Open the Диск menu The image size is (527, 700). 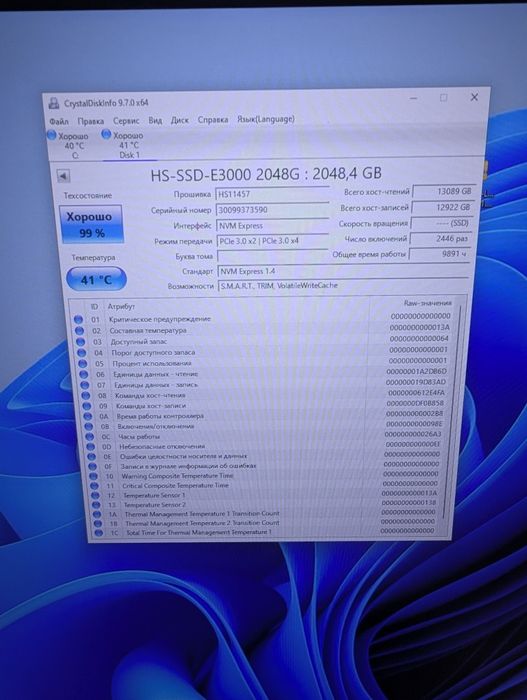[180, 120]
